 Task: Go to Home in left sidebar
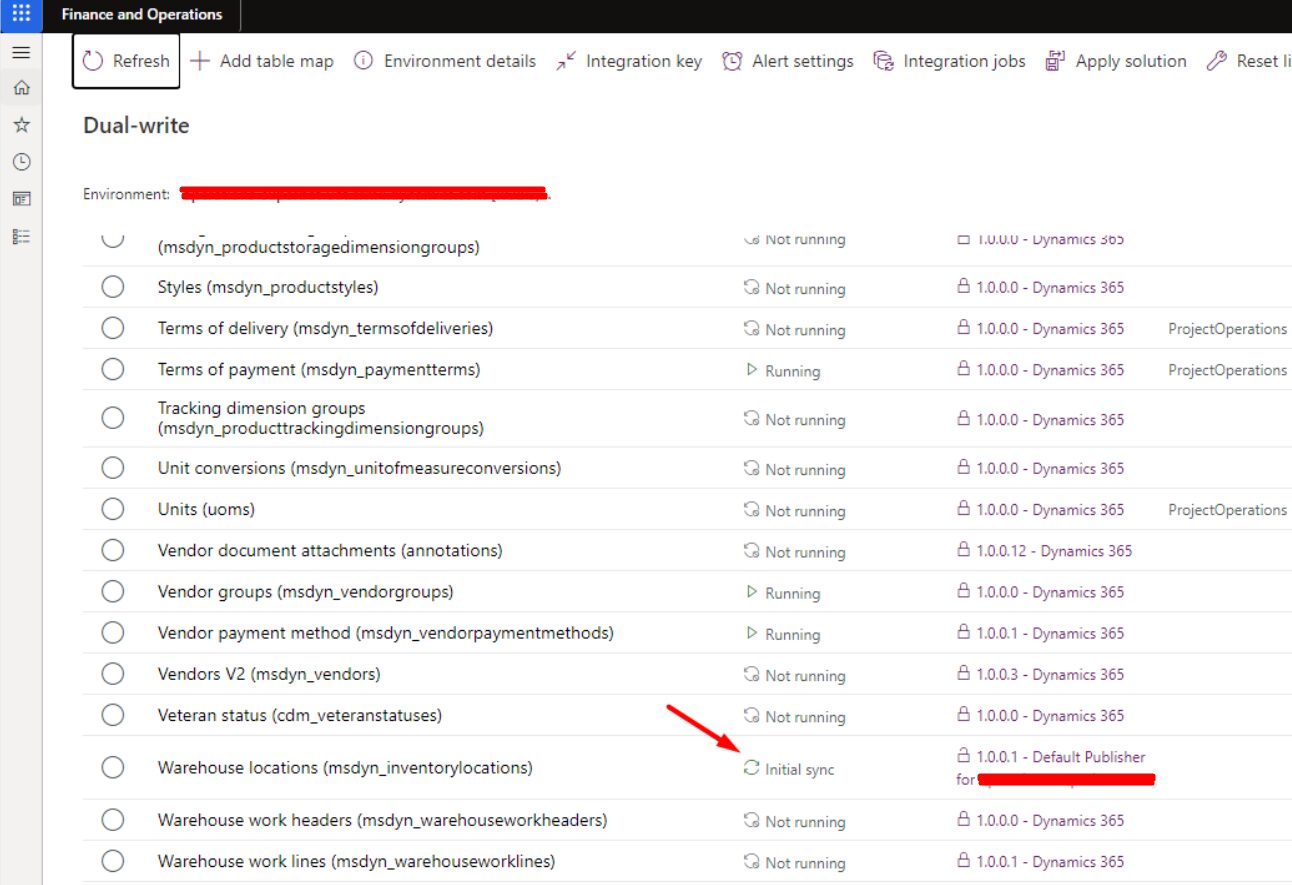pos(21,88)
